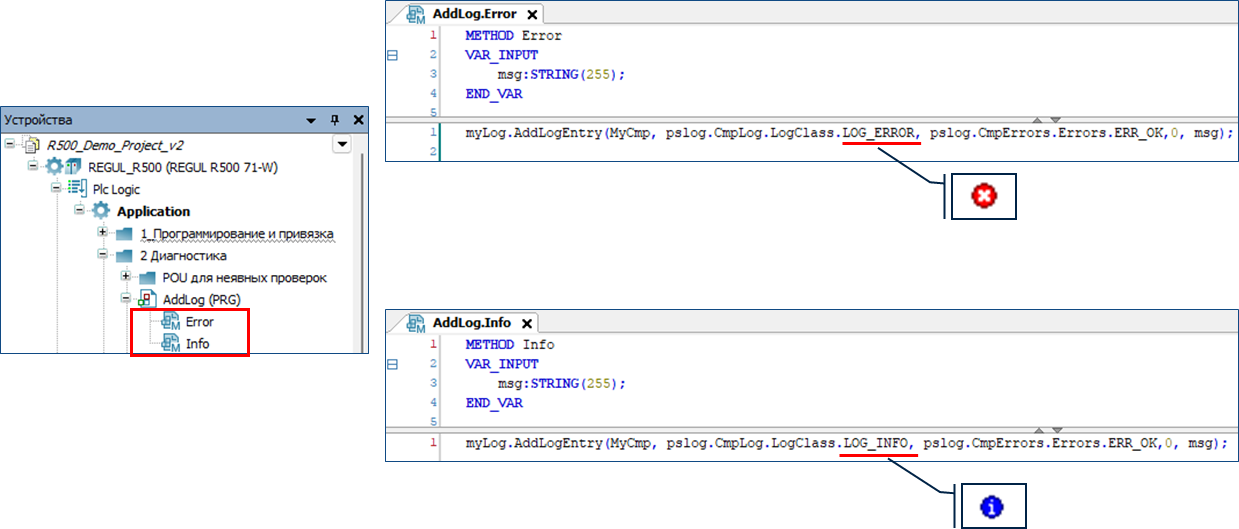Expand the 1_Программирование и привязка folder
The image size is (1239, 529).
(103, 233)
